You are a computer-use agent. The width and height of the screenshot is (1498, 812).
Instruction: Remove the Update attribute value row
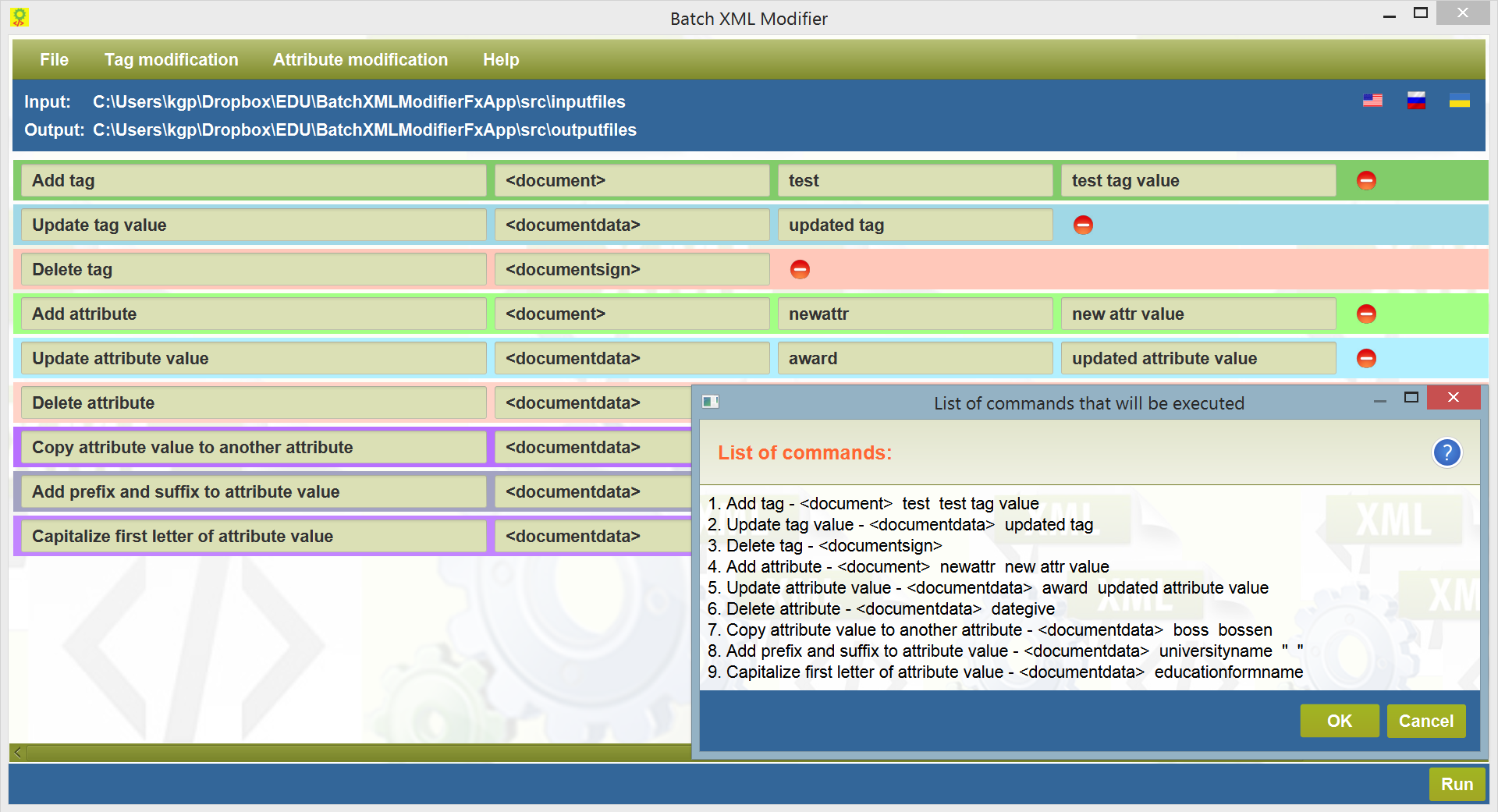[1366, 358]
